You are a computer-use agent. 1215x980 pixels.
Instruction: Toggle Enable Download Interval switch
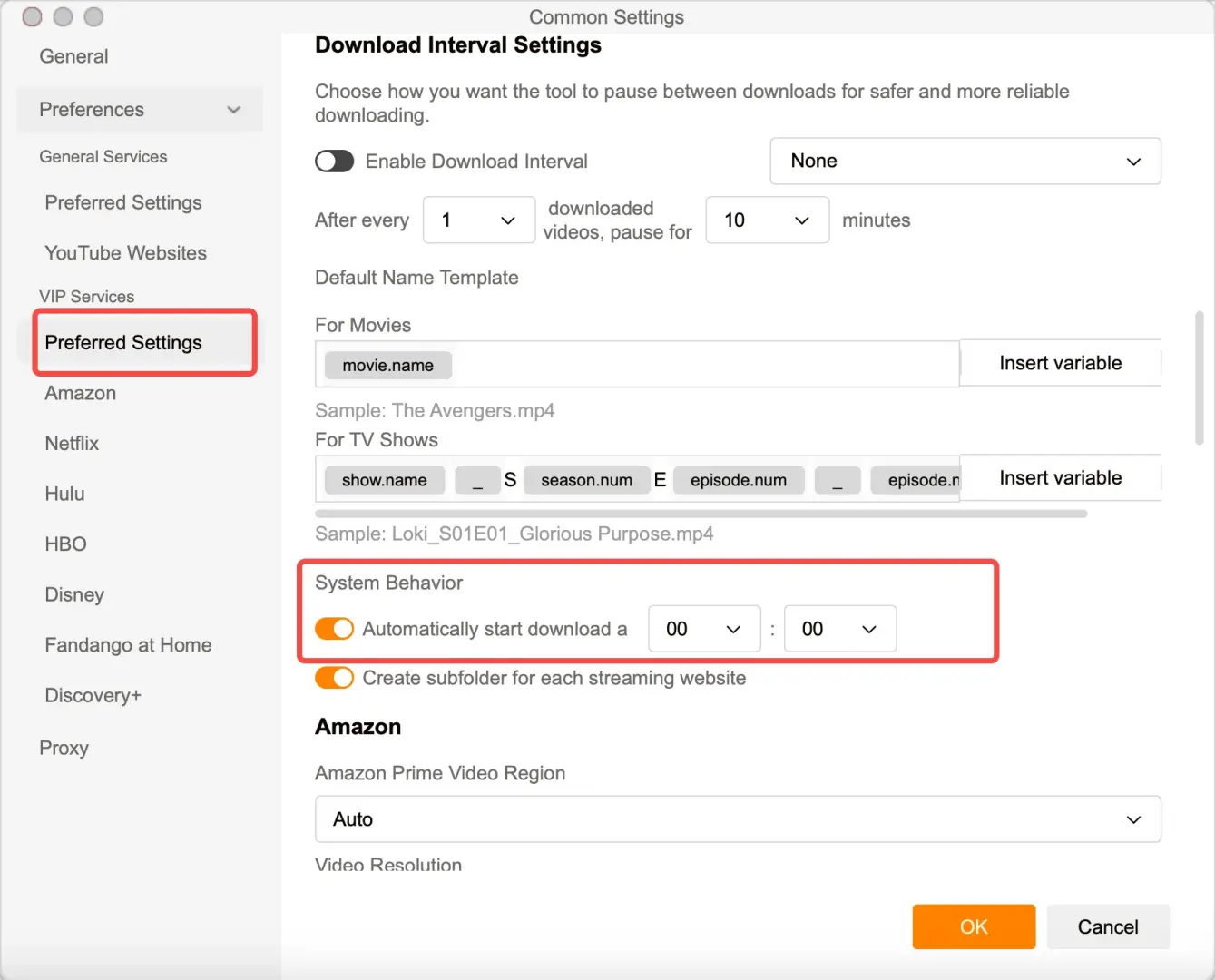pos(334,162)
